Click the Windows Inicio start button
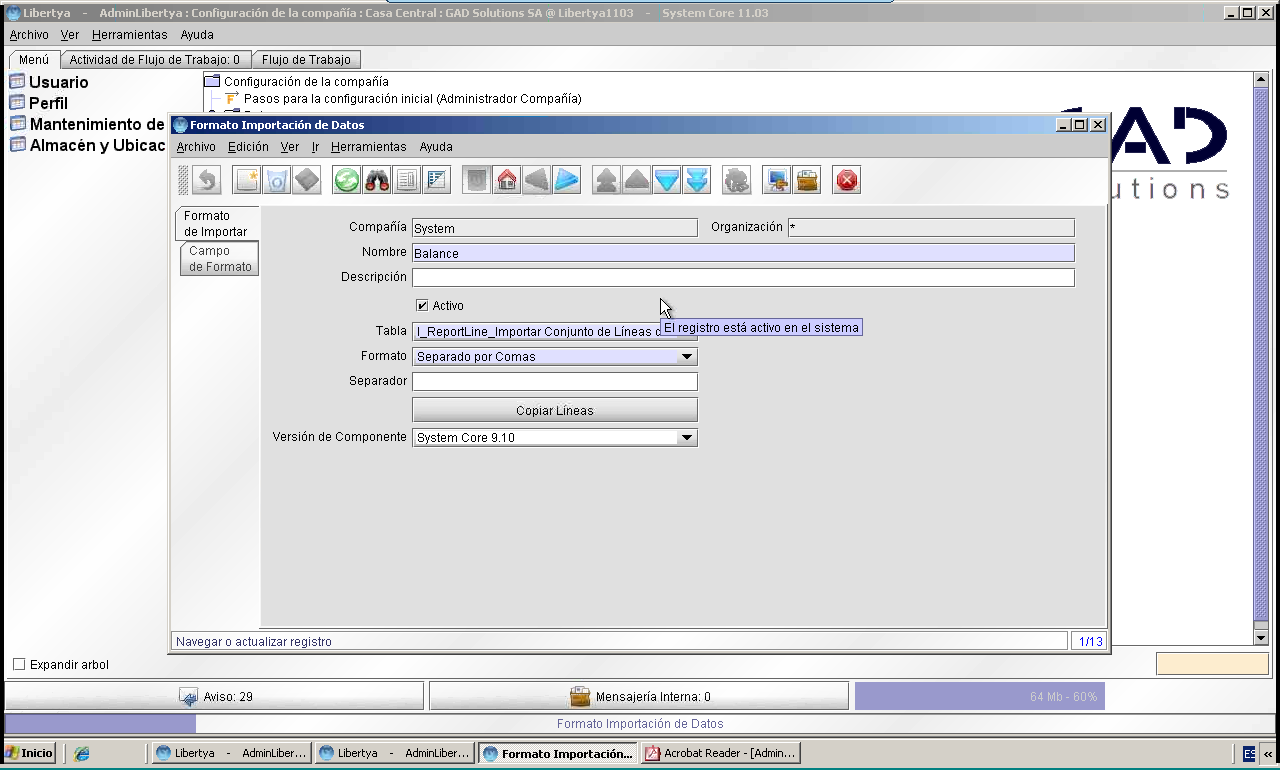 pos(29,753)
